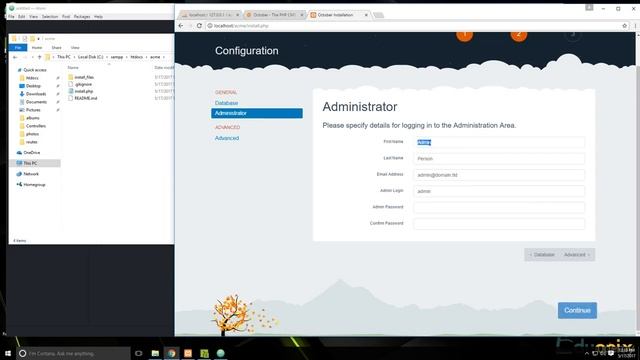Click xampp in the Explorer breadcrumb
The image size is (640, 360).
(x=117, y=57)
